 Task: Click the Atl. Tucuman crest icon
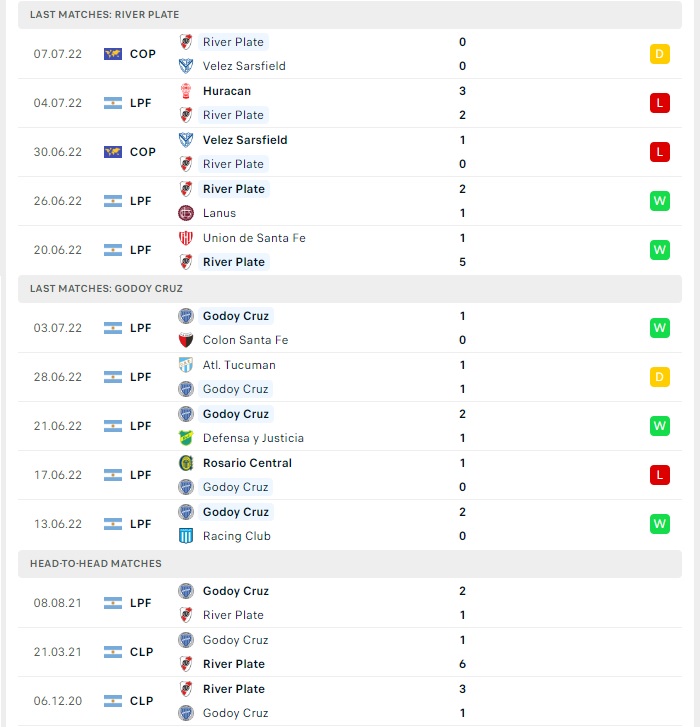tap(186, 365)
